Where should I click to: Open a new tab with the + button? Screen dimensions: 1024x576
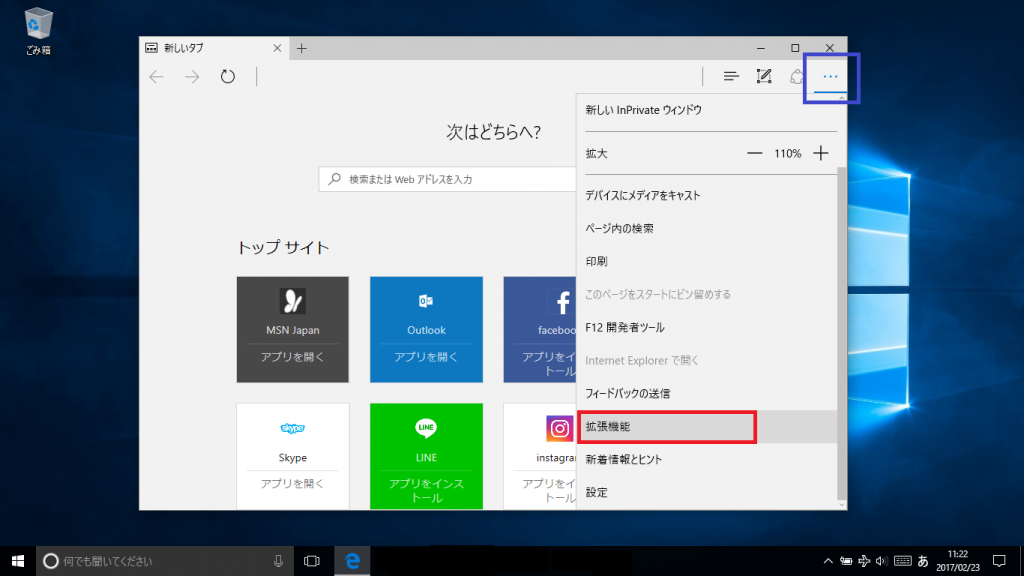point(301,46)
